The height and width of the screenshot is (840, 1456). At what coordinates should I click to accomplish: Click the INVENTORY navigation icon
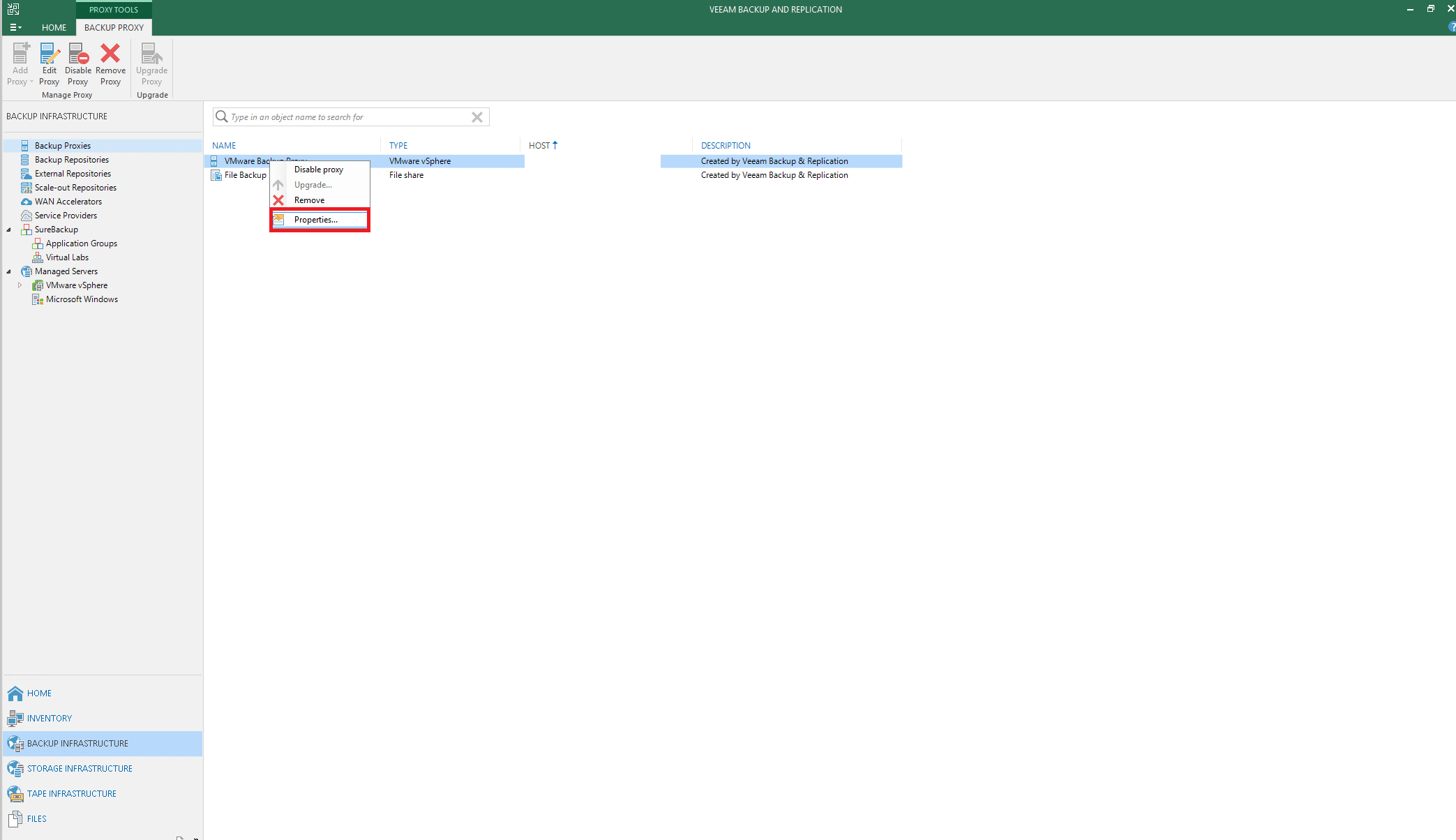click(15, 718)
